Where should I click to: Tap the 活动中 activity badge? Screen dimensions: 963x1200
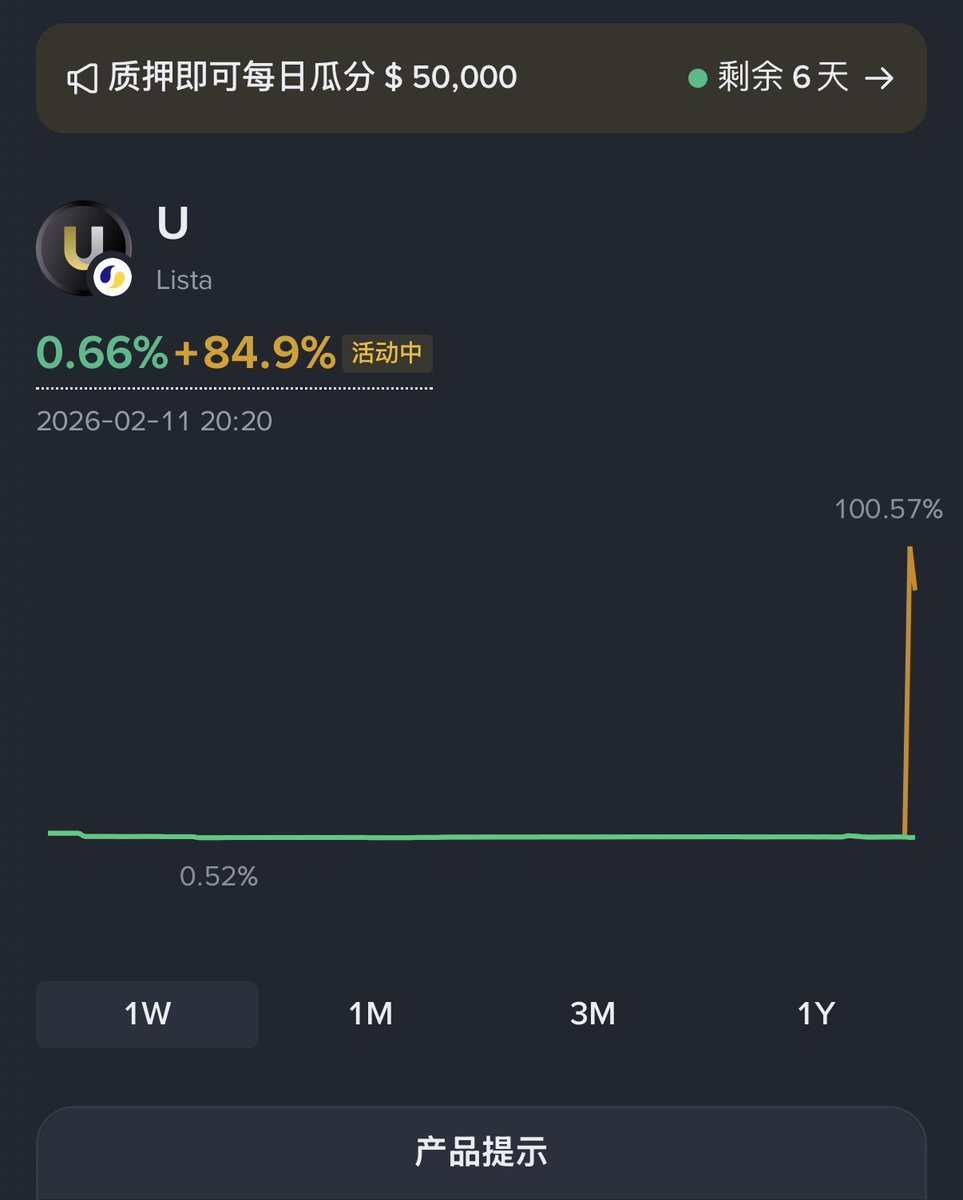387,354
